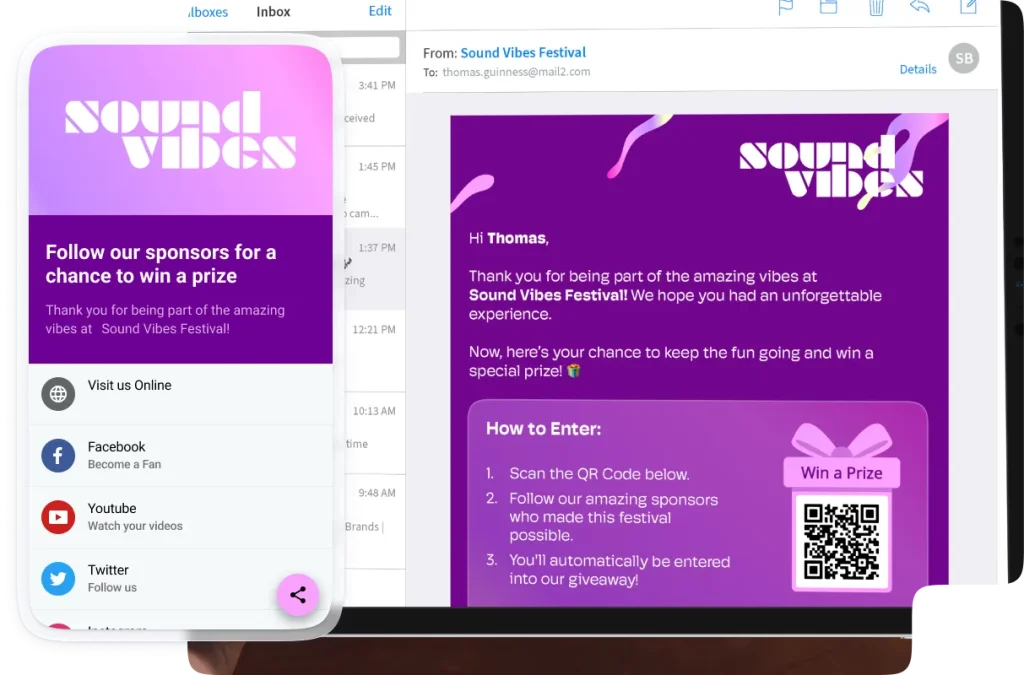Flag the open email
1024x675 pixels.
click(784, 8)
